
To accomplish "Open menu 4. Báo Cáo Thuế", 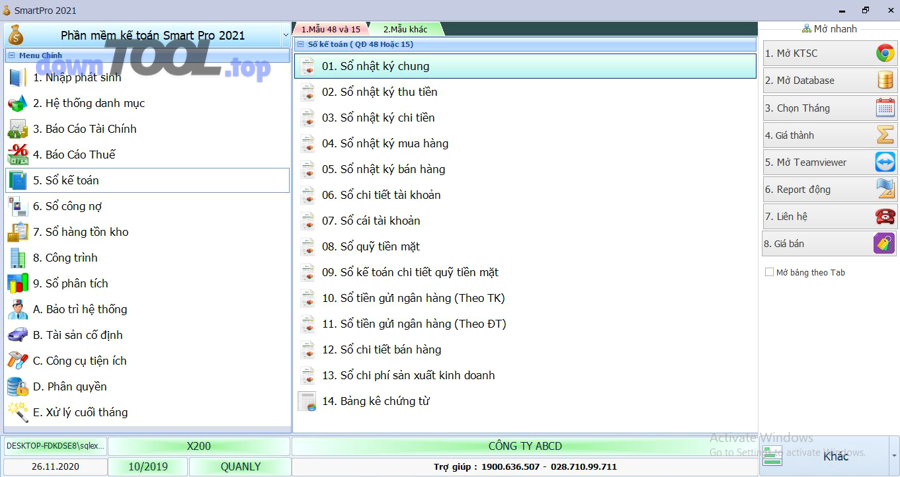I will (x=148, y=155).
